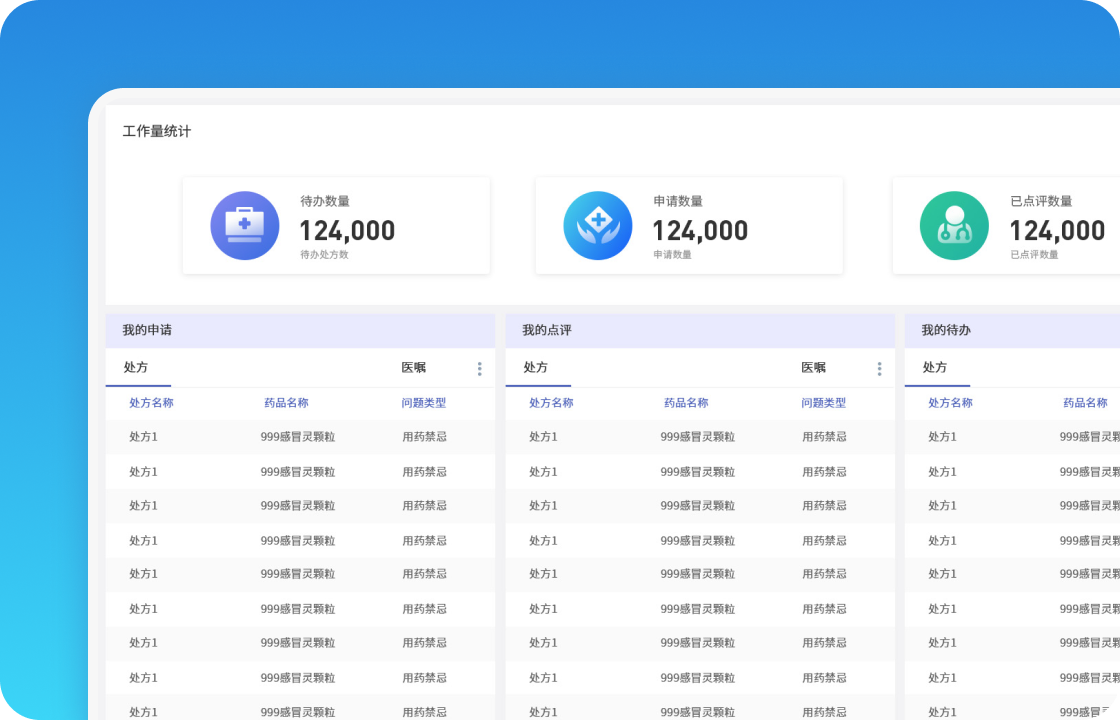Viewport: 1120px width, 720px height.
Task: Select first 处方1 row in 我的点评 table
Action: [700, 436]
